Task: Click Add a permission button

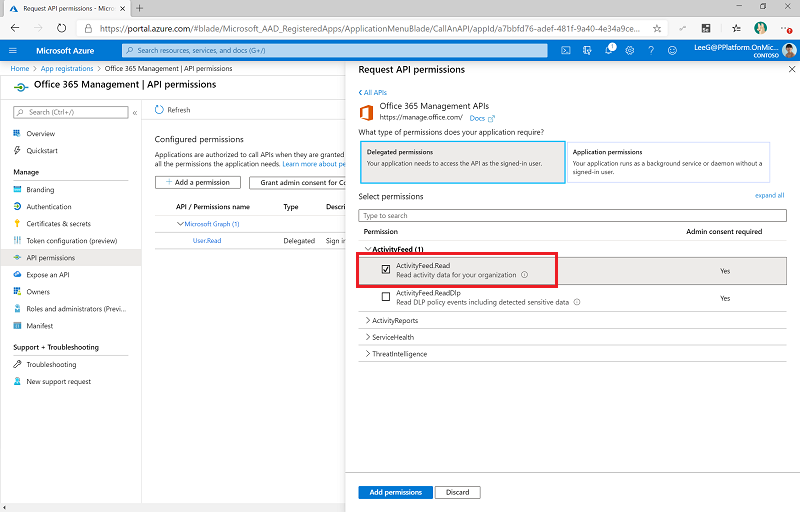Action: coord(197,183)
